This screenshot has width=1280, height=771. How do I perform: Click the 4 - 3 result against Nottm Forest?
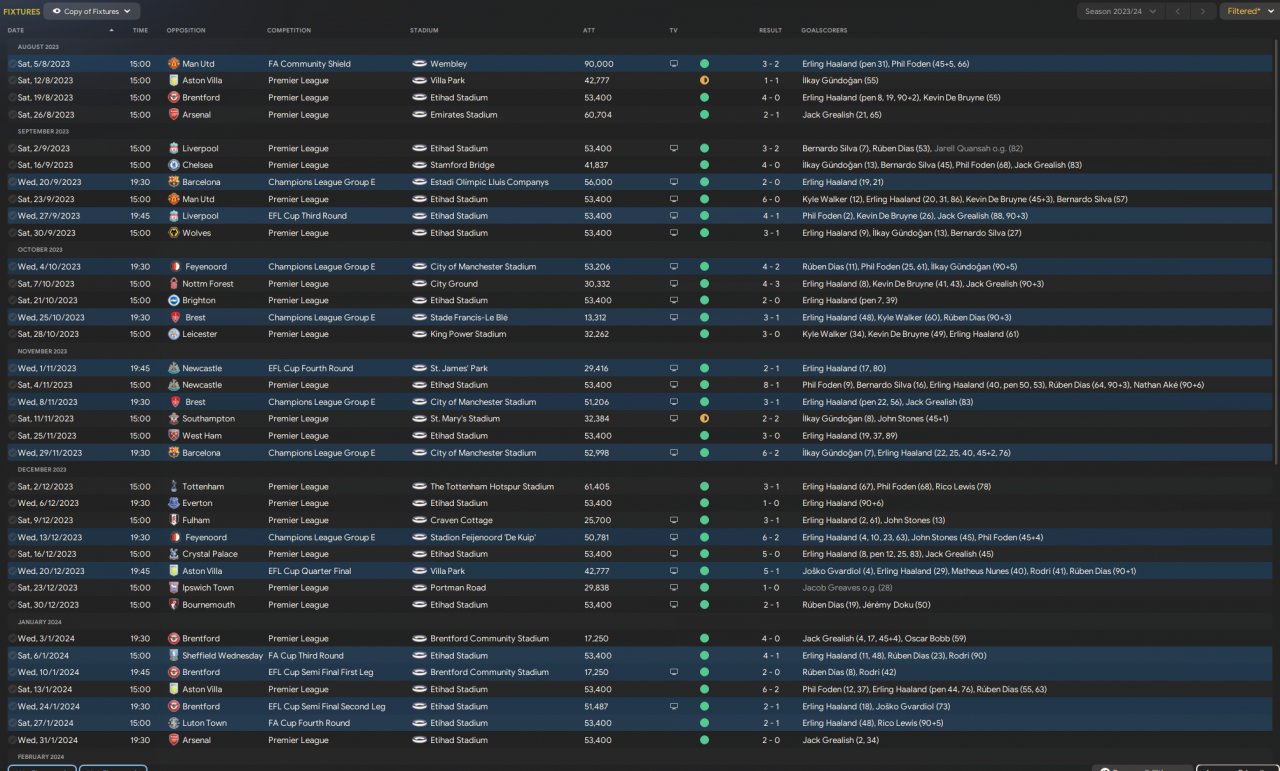pos(770,284)
